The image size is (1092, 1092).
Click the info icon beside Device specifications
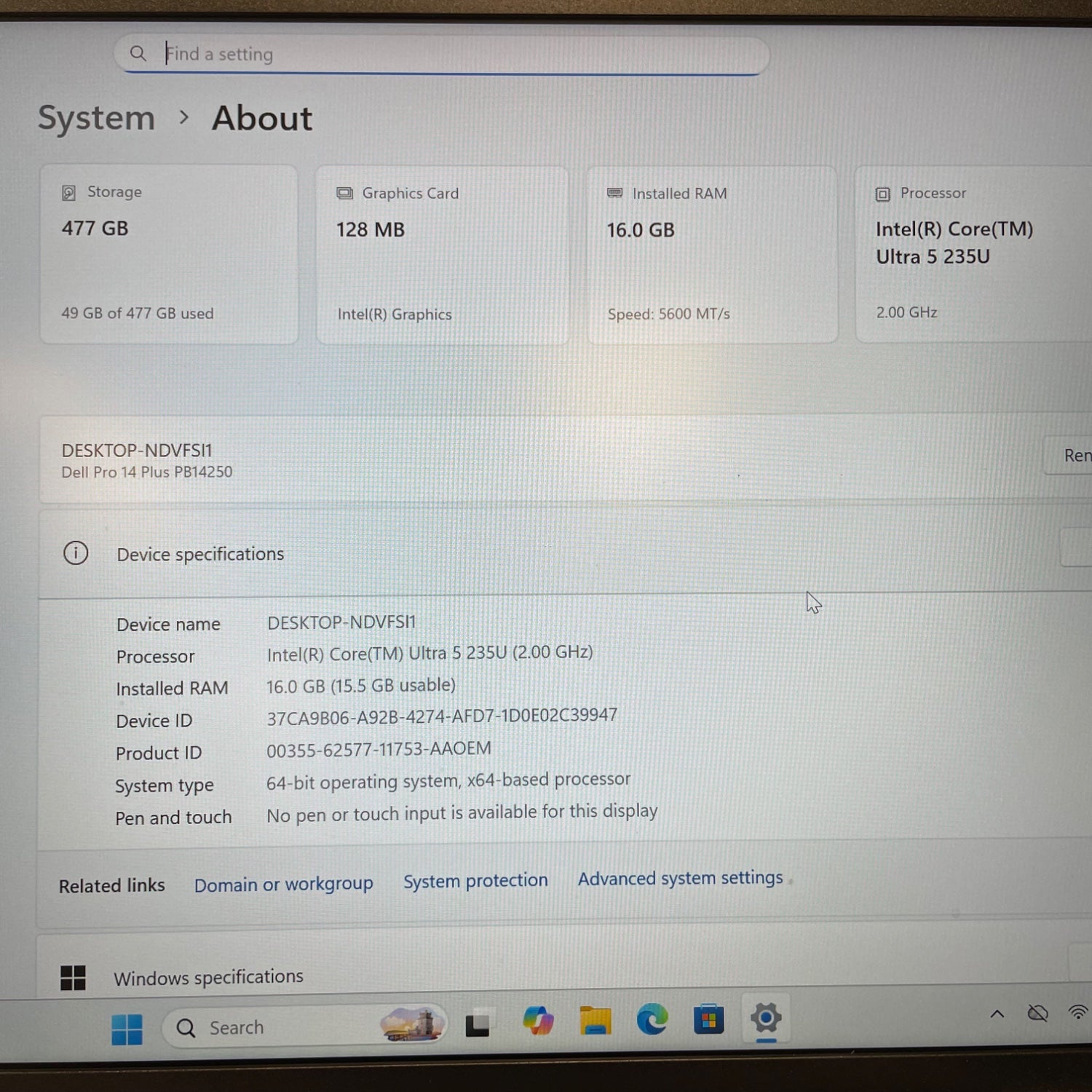click(75, 553)
